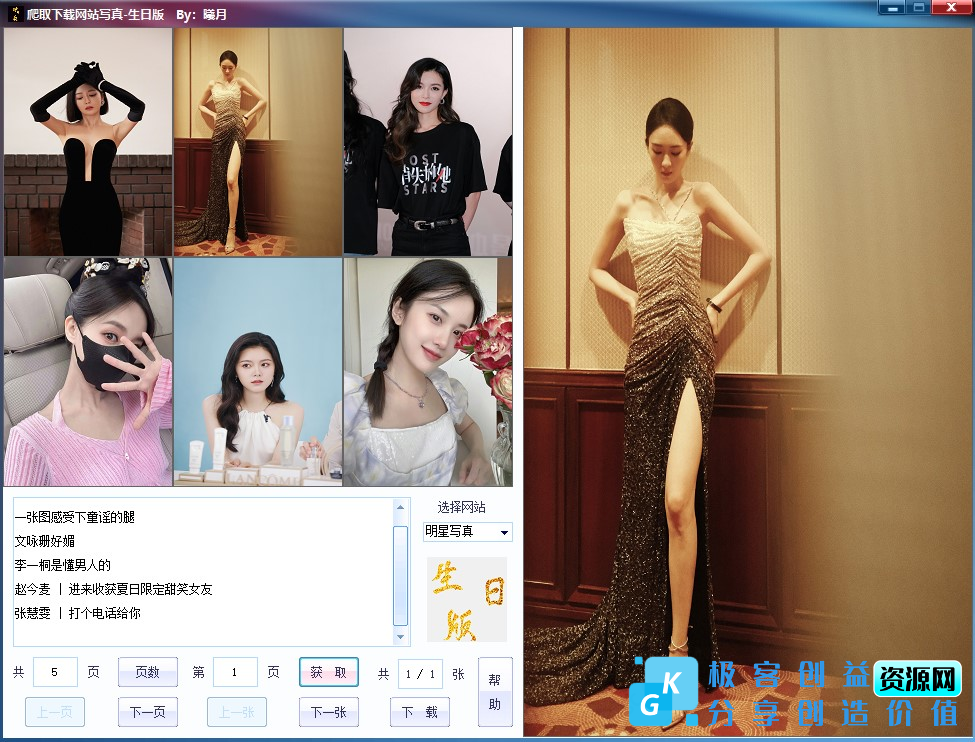The width and height of the screenshot is (975, 742).
Task: Click the 获取 fetch button
Action: point(328,672)
